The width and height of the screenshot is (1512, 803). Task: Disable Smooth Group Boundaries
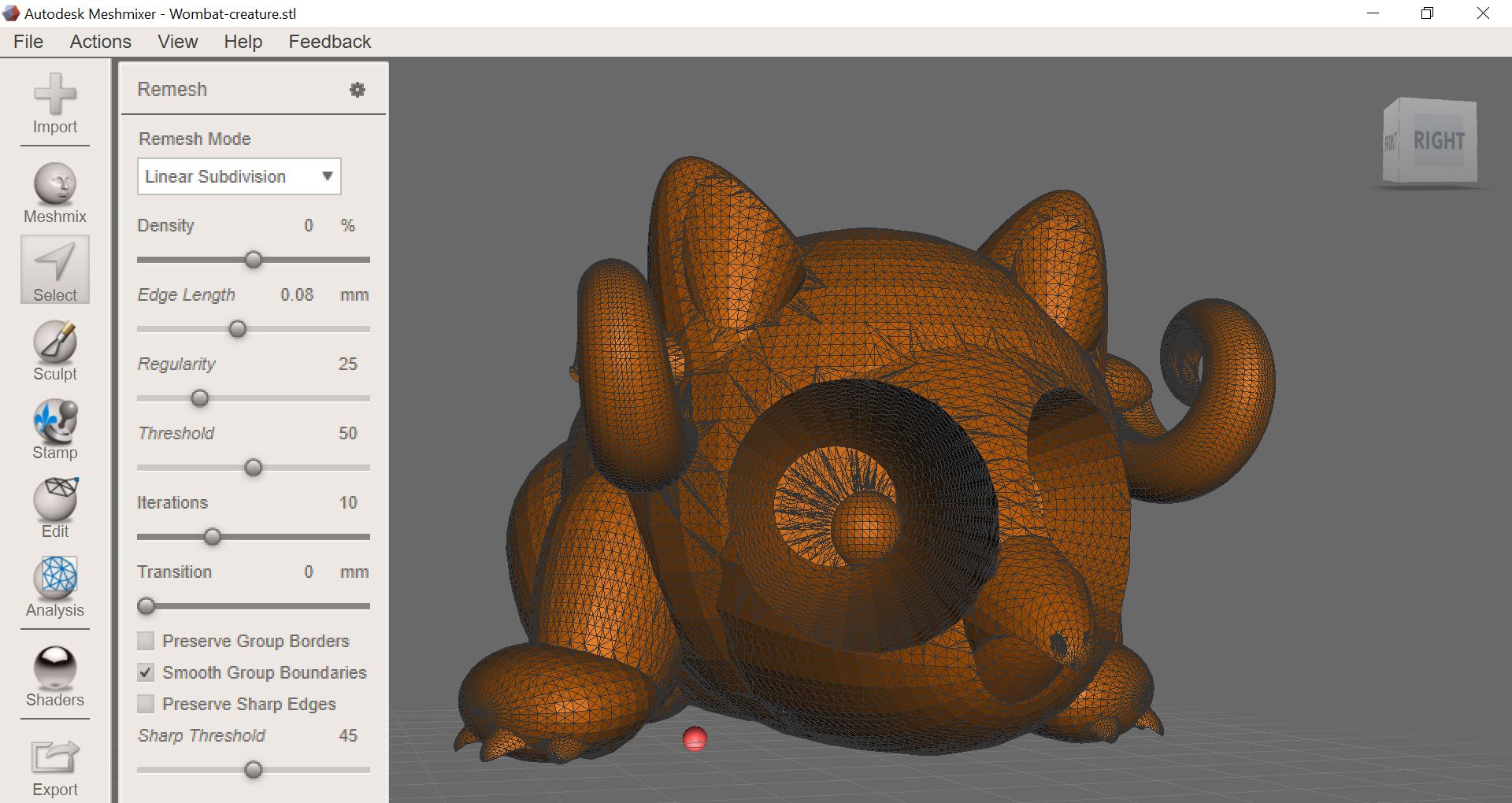(145, 672)
